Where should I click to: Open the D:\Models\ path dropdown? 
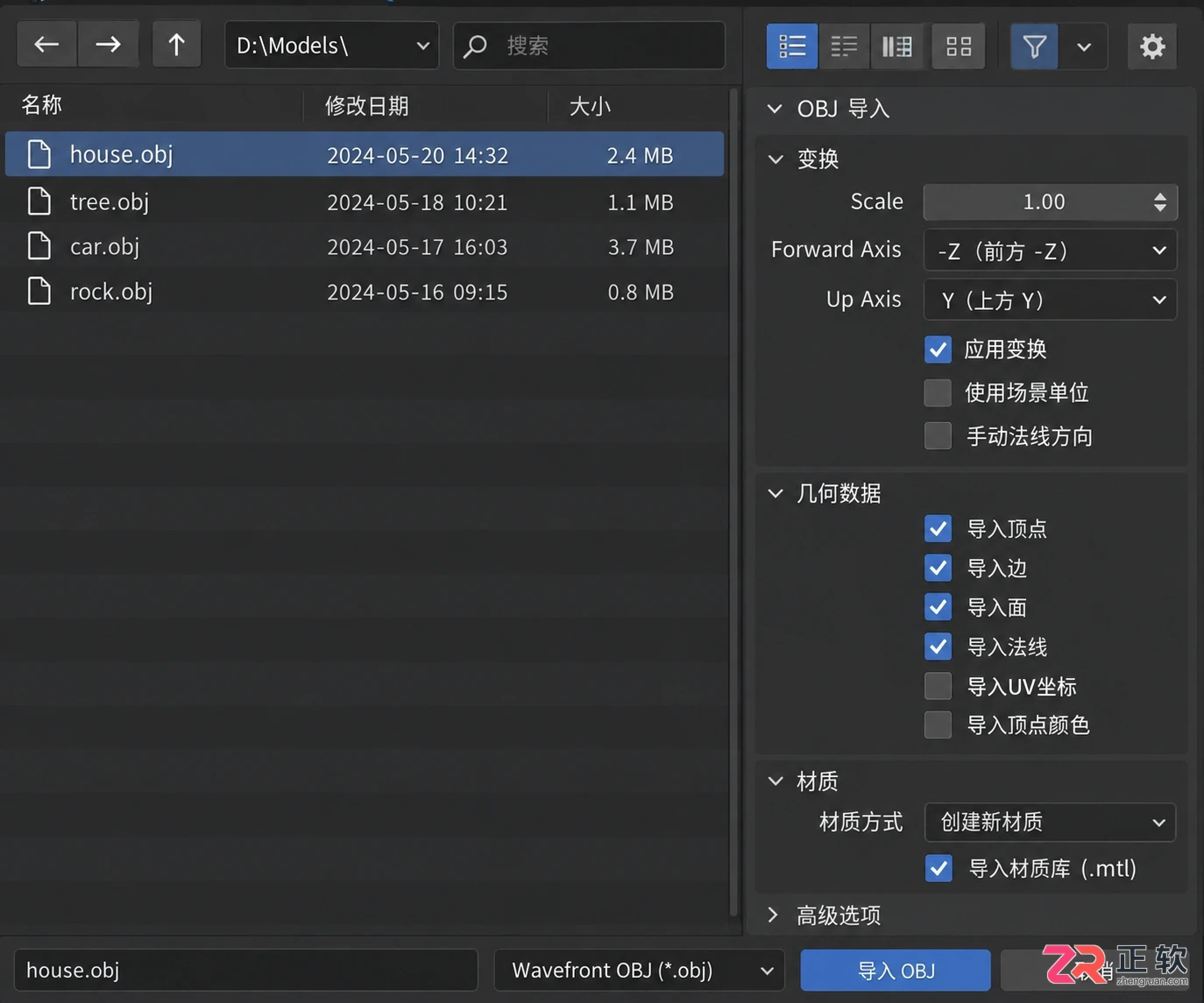(332, 45)
